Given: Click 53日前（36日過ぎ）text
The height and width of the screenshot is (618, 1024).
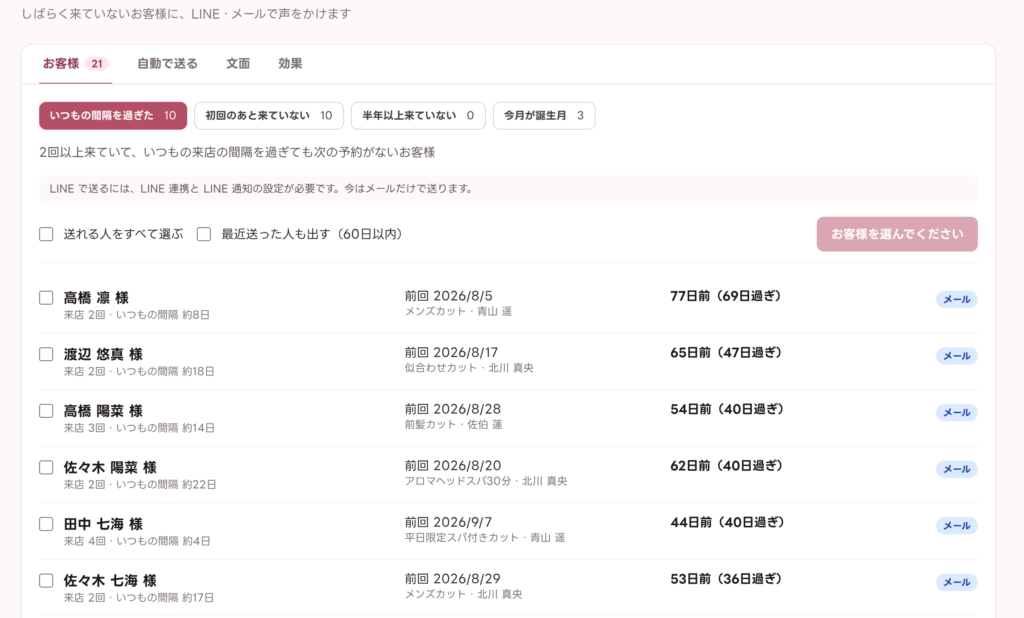Looking at the screenshot, I should tap(726, 579).
